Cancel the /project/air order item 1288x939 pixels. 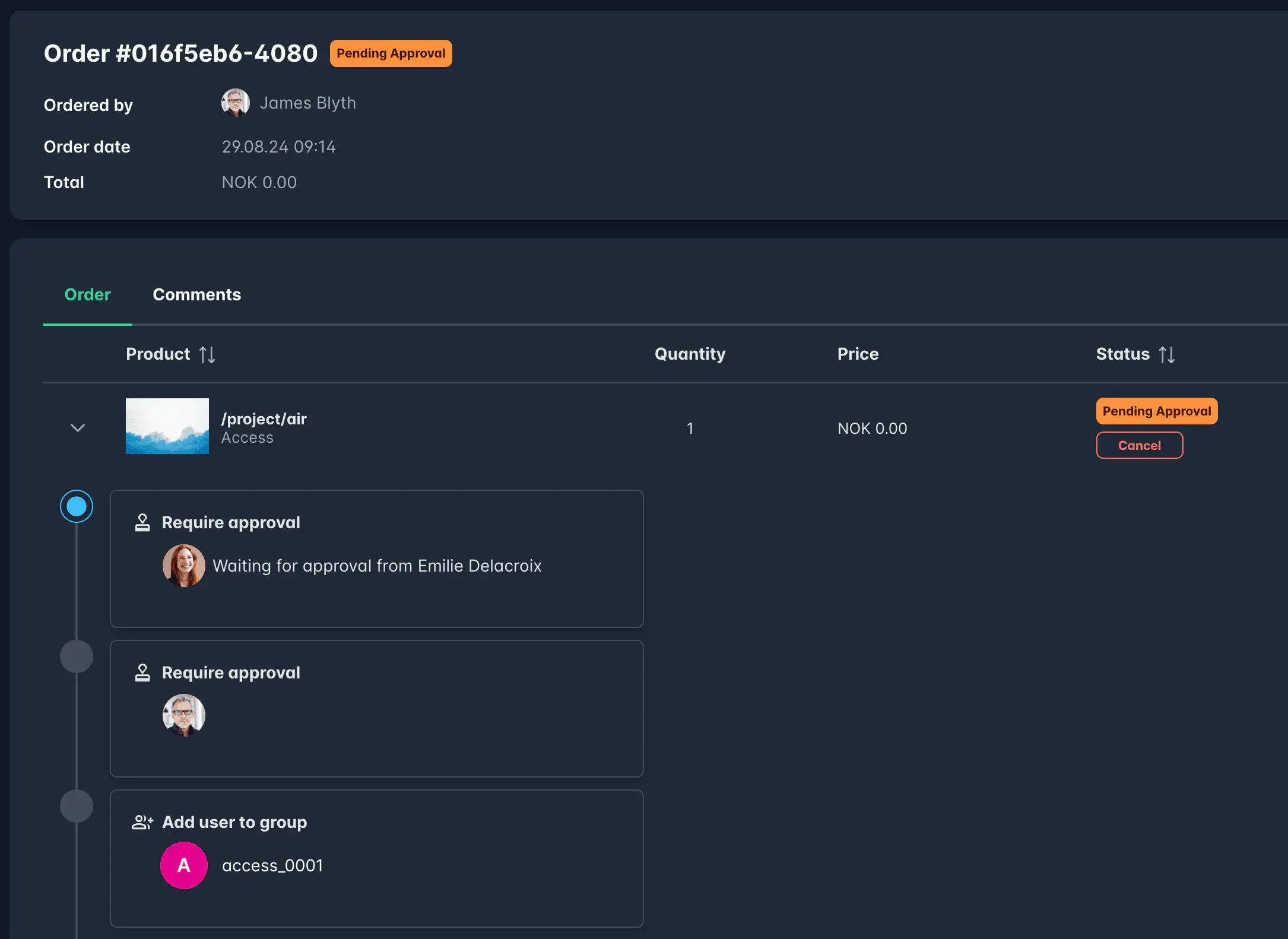tap(1139, 445)
